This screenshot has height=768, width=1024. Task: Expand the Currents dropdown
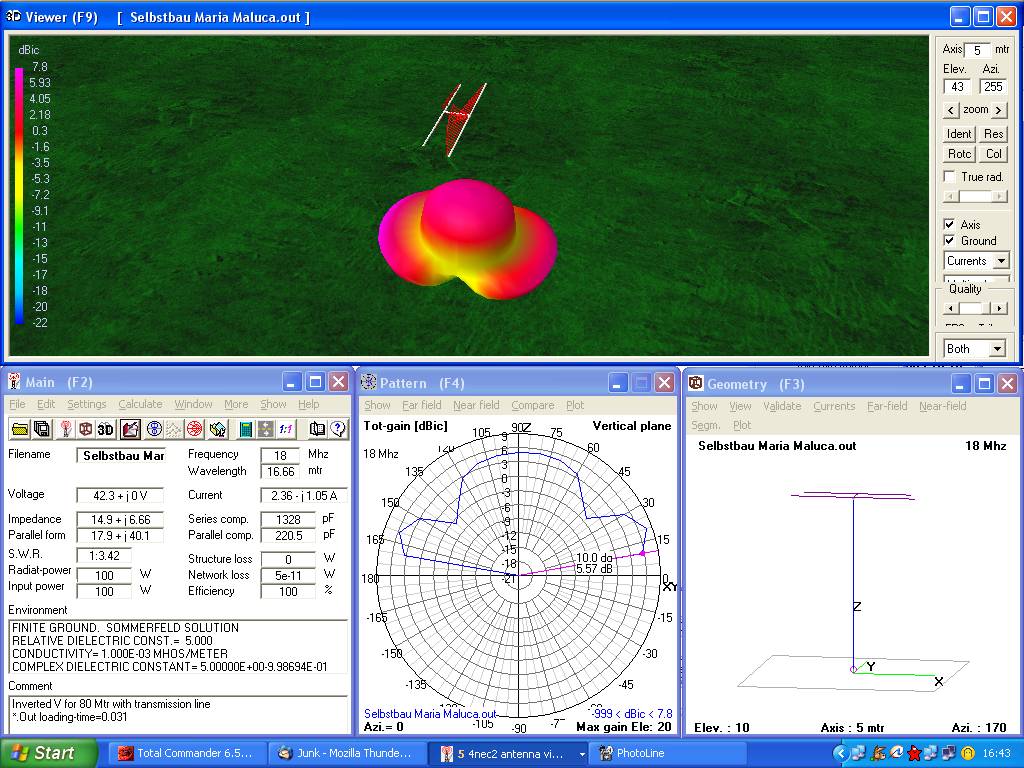[x=1000, y=261]
